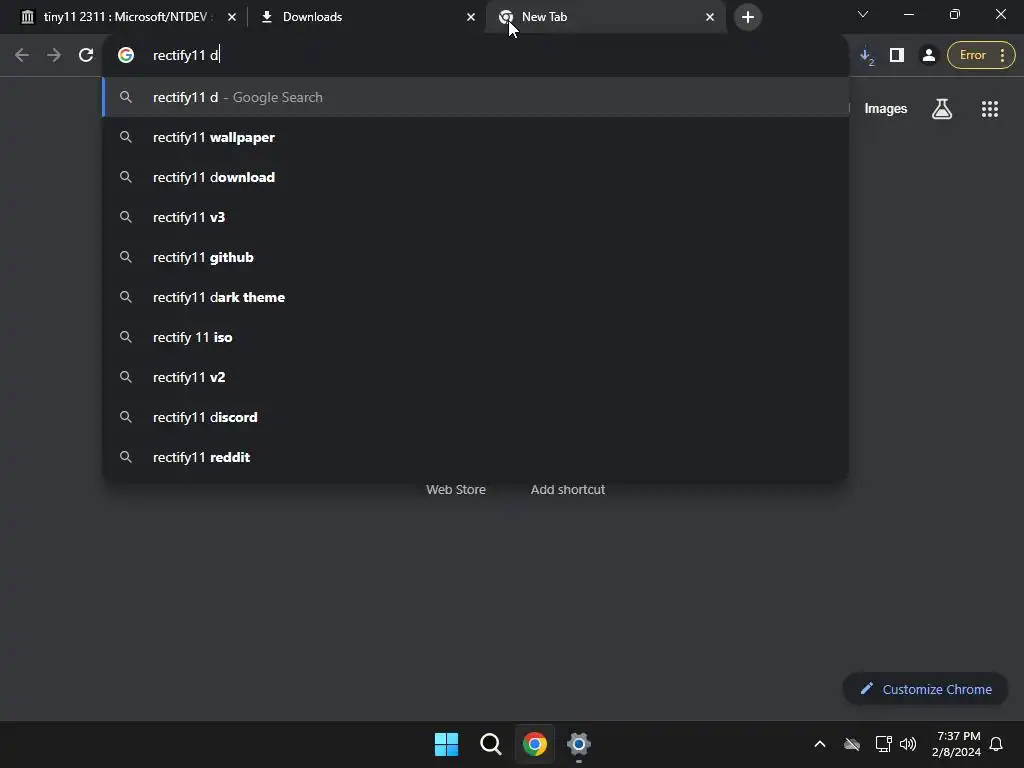The width and height of the screenshot is (1024, 768).
Task: Click the Google logo in the address bar
Action: [x=126, y=56]
